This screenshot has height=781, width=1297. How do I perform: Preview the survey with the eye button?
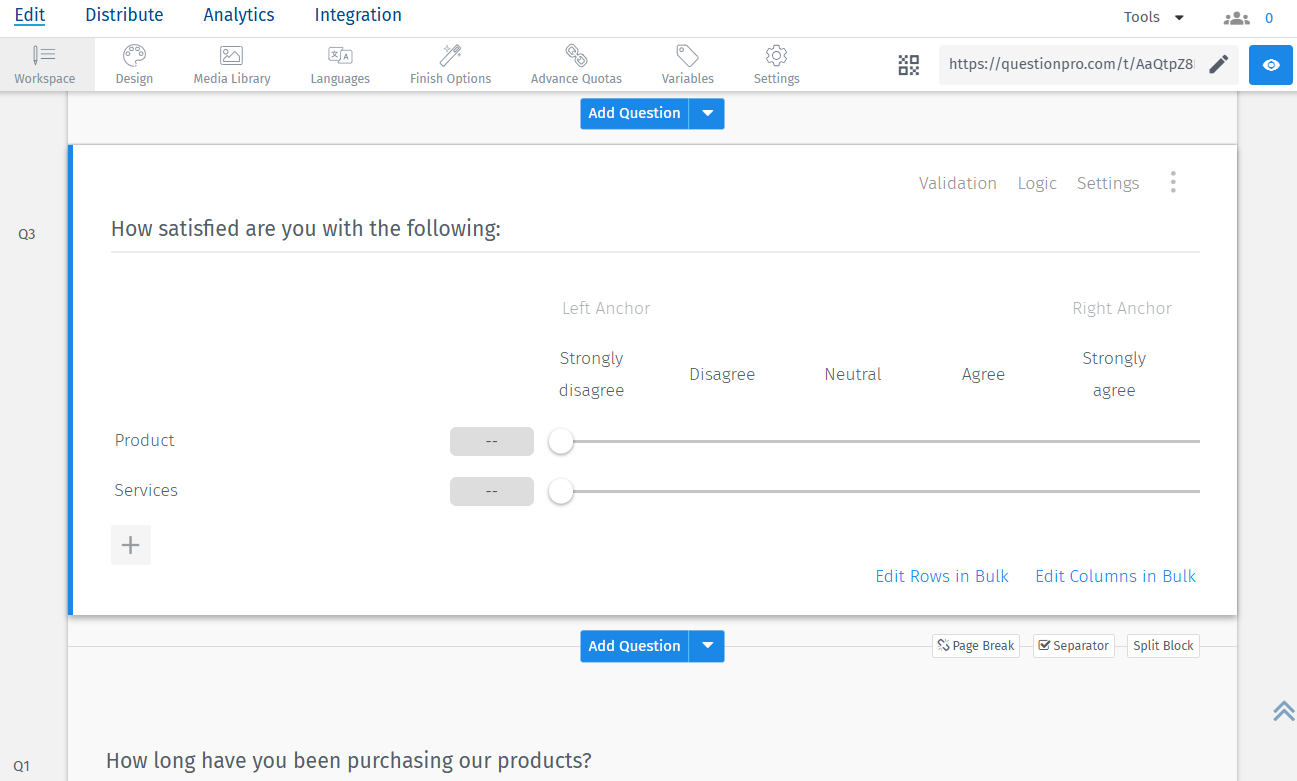[x=1270, y=64]
